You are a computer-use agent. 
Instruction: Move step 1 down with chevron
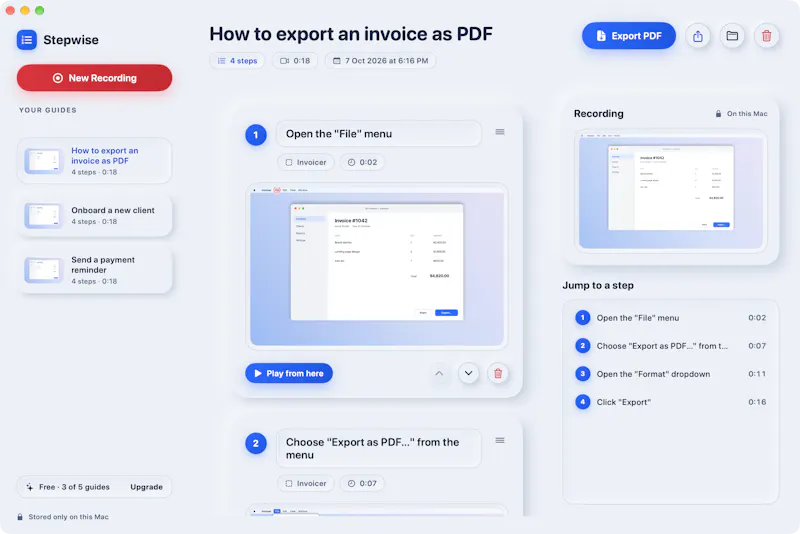[x=468, y=373]
